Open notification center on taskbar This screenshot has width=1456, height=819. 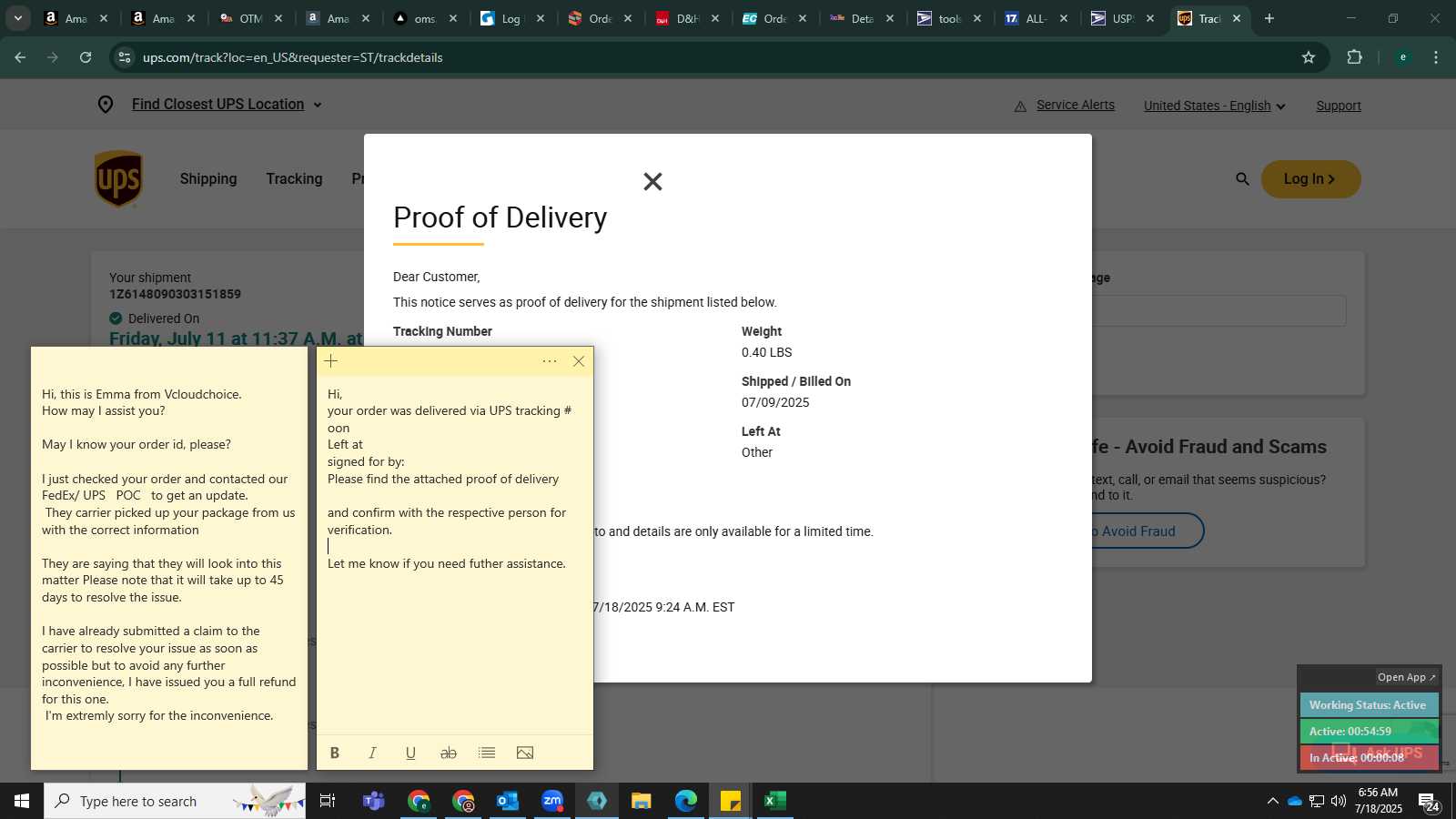pos(1429,802)
